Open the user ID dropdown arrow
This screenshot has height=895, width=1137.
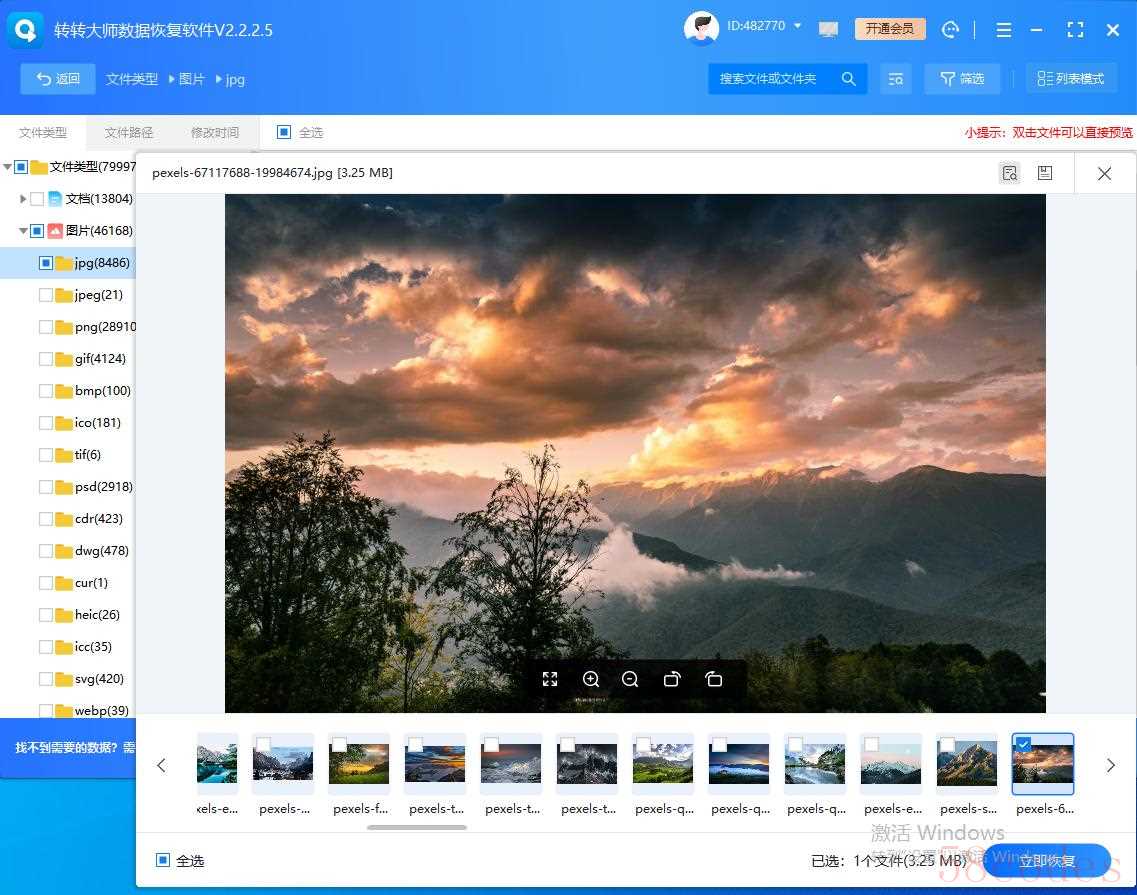point(798,26)
